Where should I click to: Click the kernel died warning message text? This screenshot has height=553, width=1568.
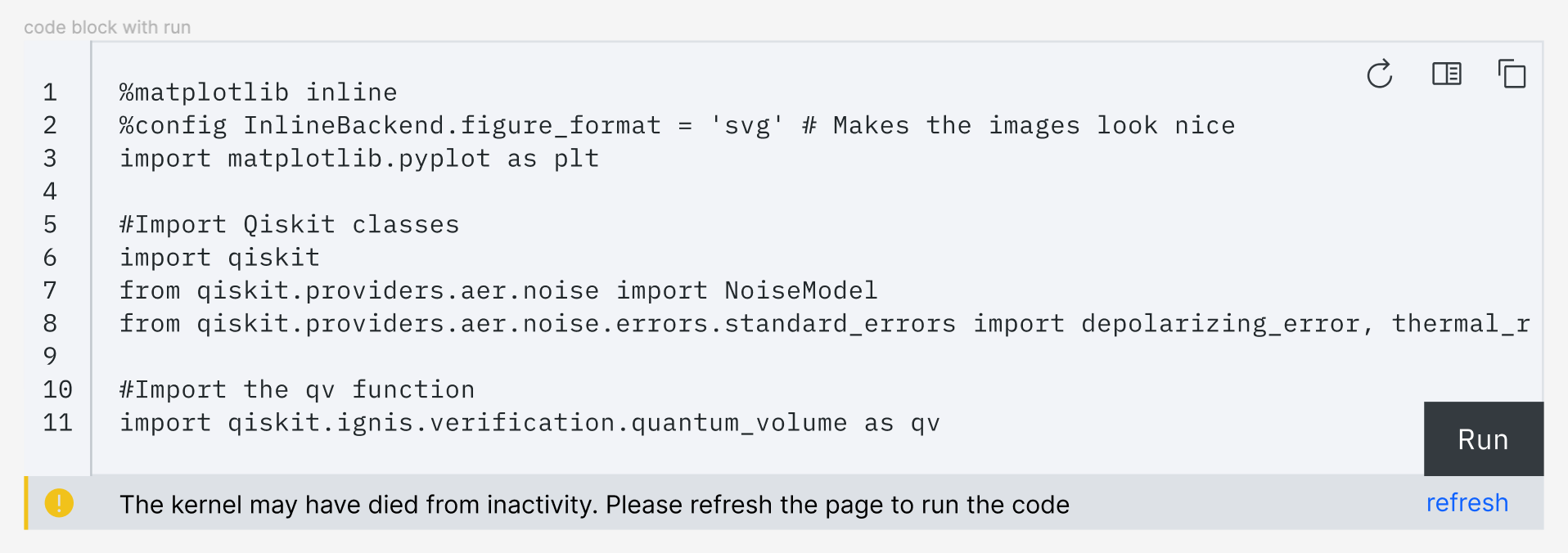point(595,504)
